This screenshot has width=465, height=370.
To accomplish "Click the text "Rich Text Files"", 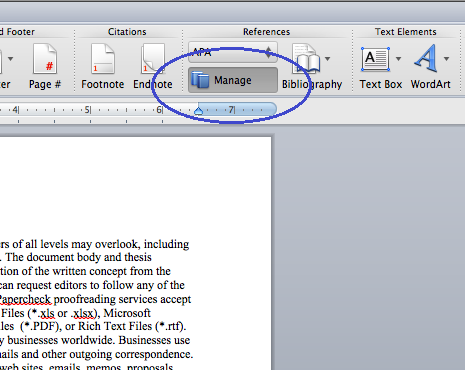I will (x=115, y=326).
